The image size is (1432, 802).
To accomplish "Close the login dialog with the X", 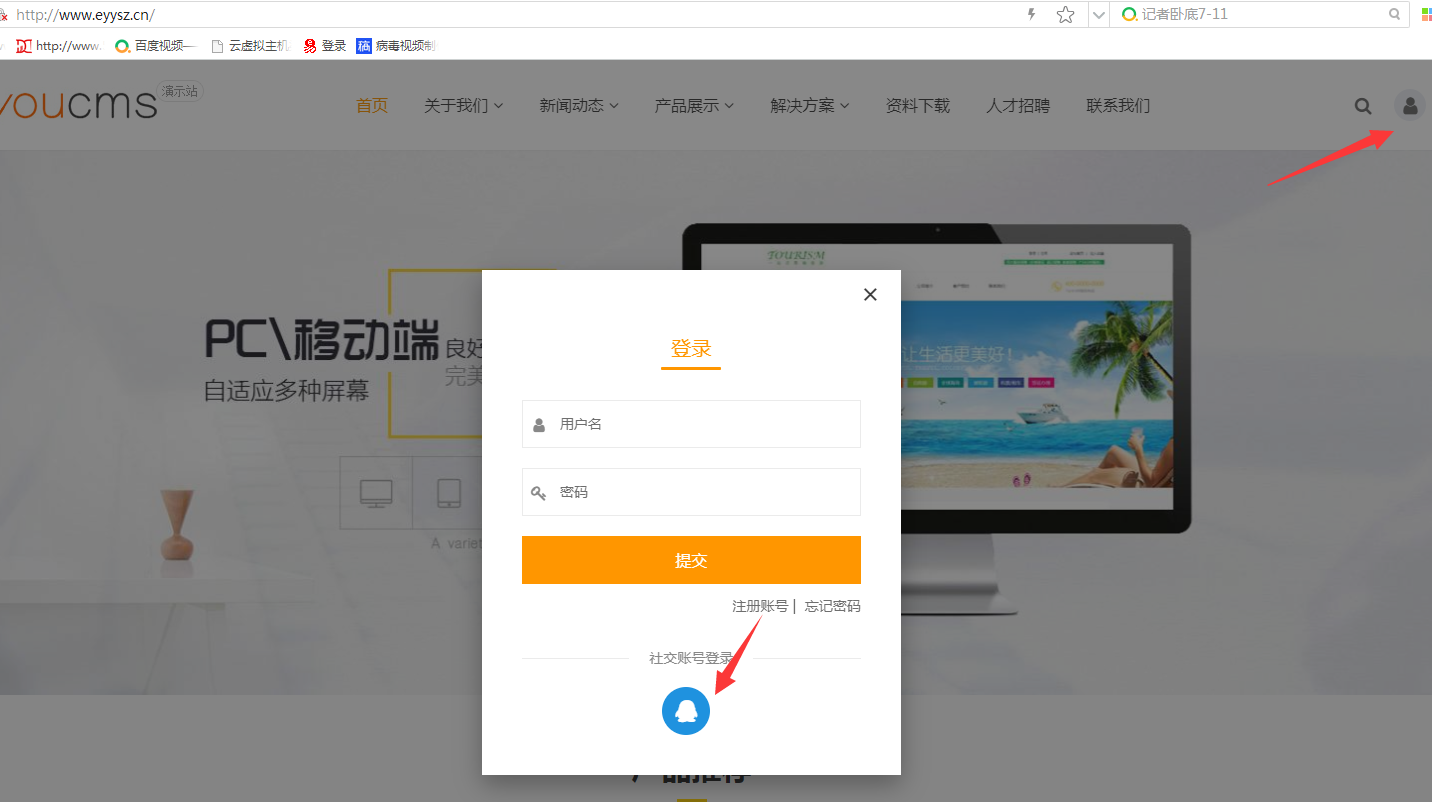I will (x=870, y=294).
